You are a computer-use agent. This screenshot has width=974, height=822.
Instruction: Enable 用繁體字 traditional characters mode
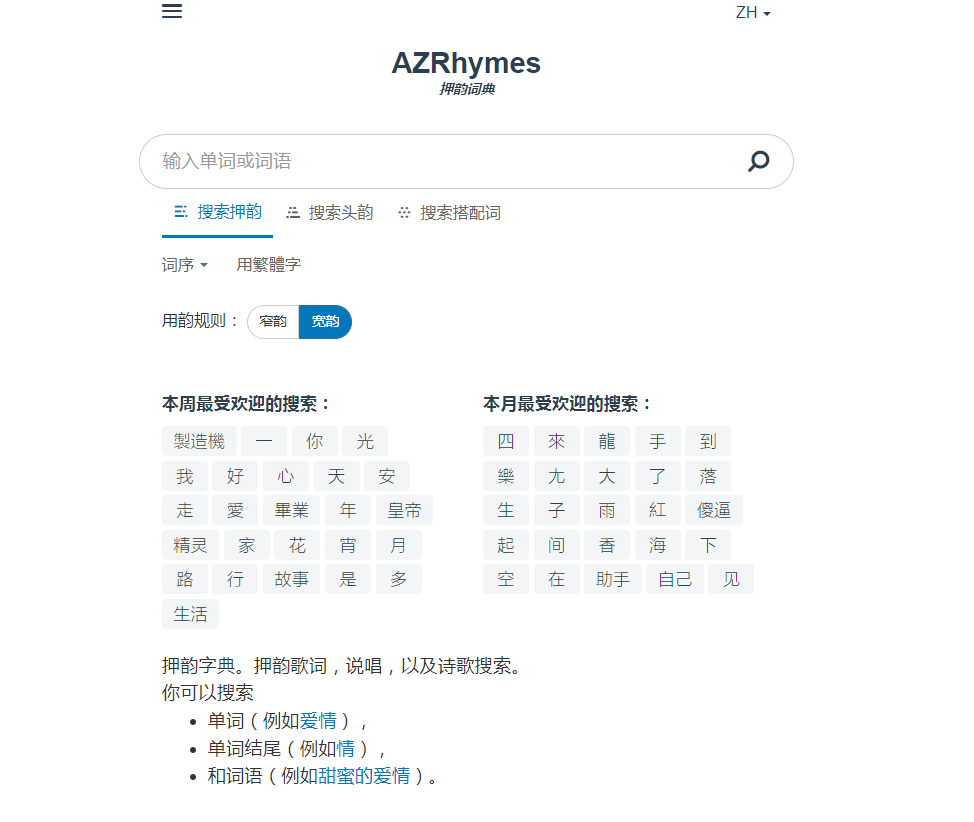[x=268, y=264]
